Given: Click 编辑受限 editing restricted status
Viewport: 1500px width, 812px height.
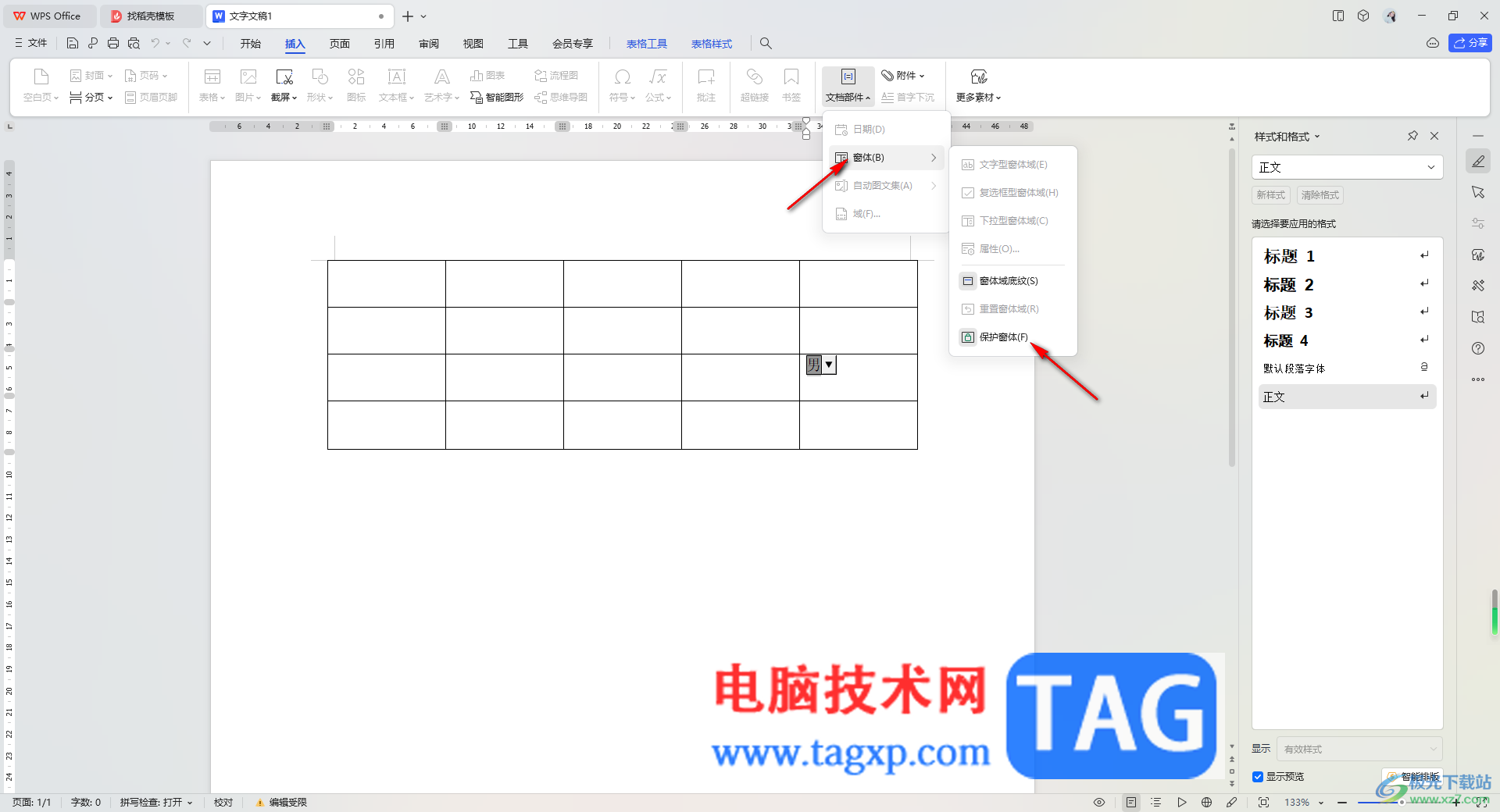Looking at the screenshot, I should (281, 803).
